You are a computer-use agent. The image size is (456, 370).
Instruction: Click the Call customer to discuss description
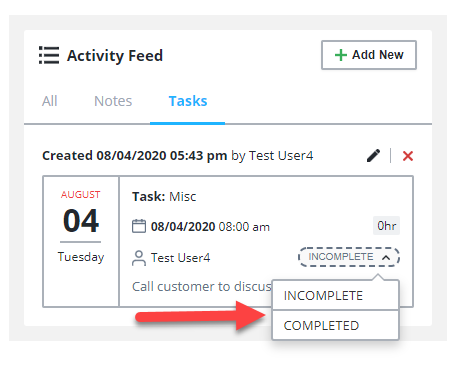pos(202,287)
